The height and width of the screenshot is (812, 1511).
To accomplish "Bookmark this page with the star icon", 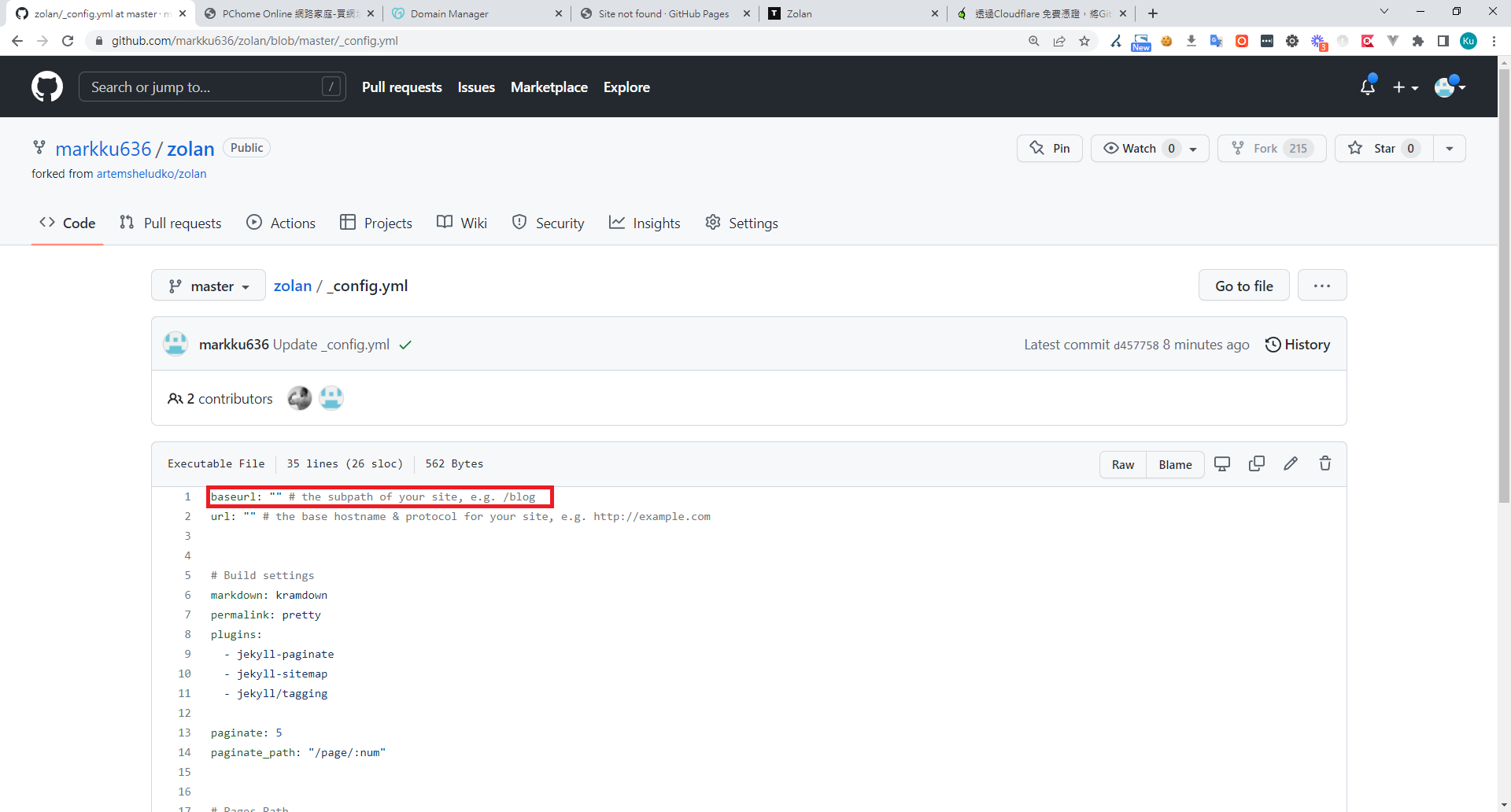I will 1084,41.
